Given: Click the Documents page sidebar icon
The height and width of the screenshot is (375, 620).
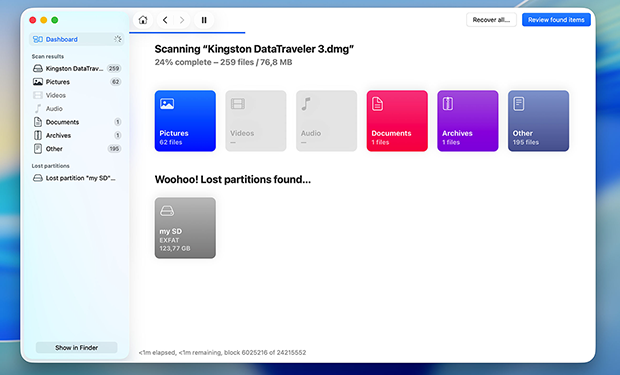Looking at the screenshot, I should (38, 122).
